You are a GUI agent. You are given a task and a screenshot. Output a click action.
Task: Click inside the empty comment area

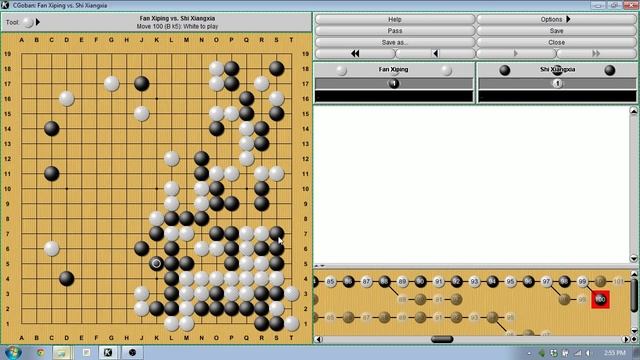[471, 184]
